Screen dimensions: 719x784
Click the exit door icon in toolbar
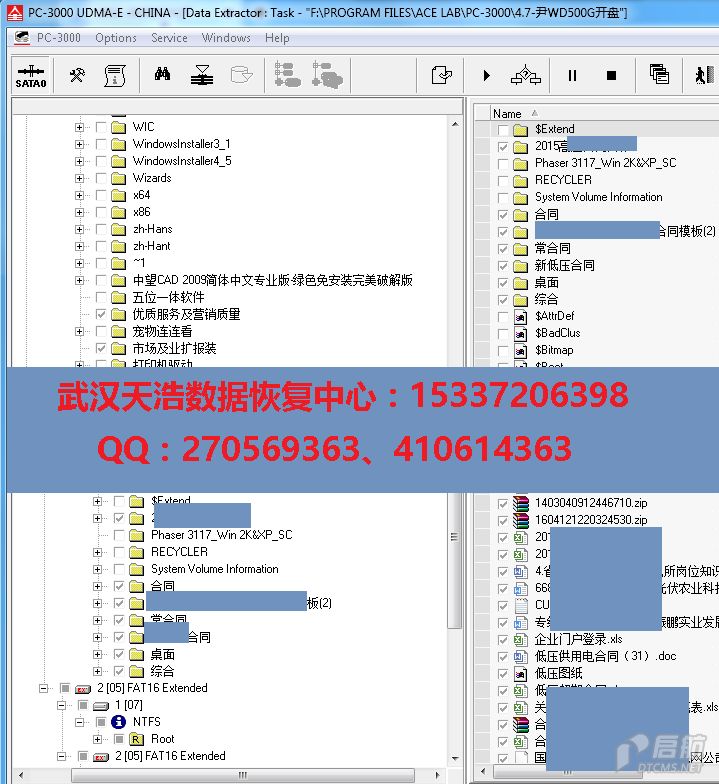pos(704,76)
